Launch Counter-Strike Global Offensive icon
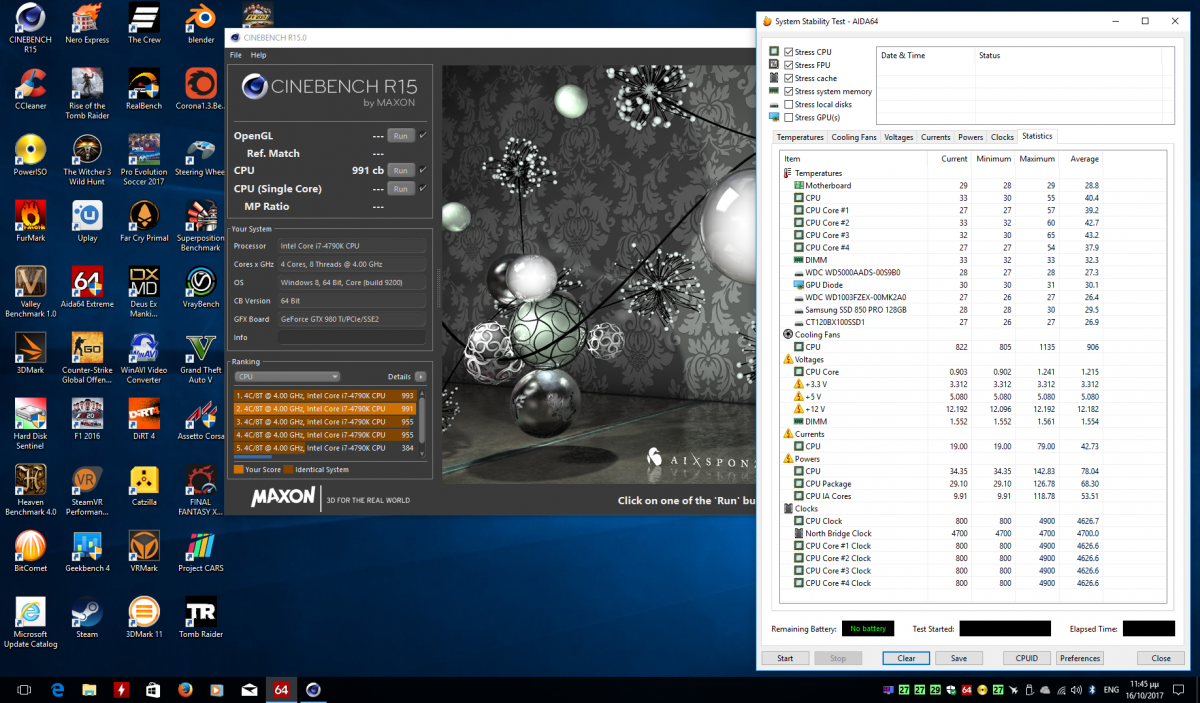Viewport: 1200px width, 703px height. pos(87,358)
